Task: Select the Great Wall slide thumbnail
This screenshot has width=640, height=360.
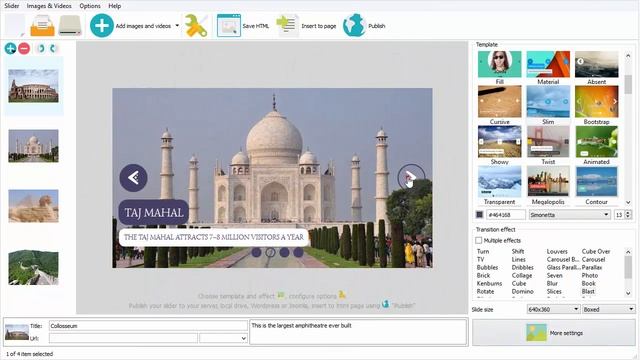Action: point(33,267)
